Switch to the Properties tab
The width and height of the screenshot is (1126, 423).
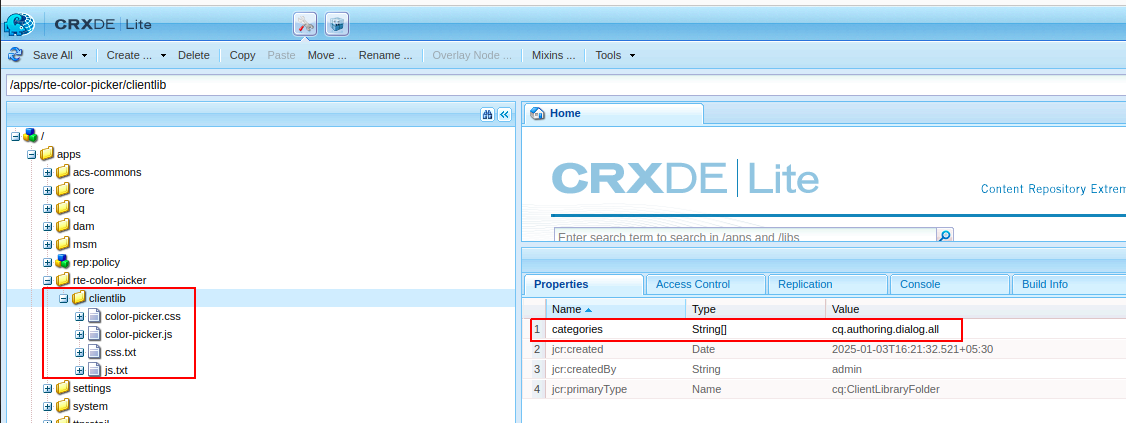point(584,284)
